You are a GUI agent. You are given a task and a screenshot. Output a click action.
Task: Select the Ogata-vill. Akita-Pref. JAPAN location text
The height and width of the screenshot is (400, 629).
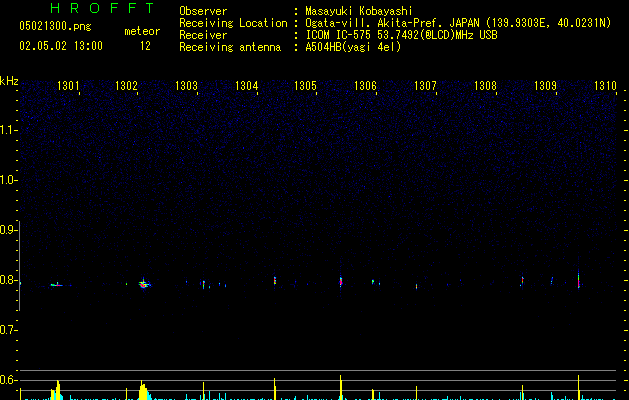click(458, 23)
